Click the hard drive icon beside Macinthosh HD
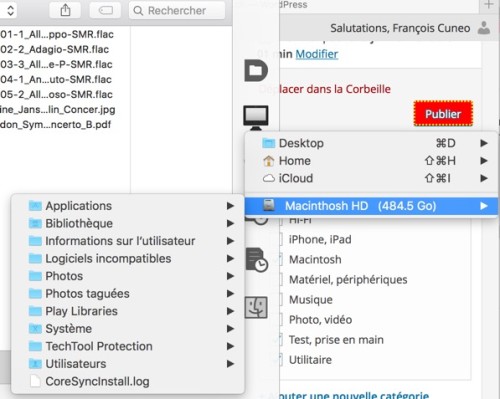Viewport: 500px width, 399px height. 269,205
